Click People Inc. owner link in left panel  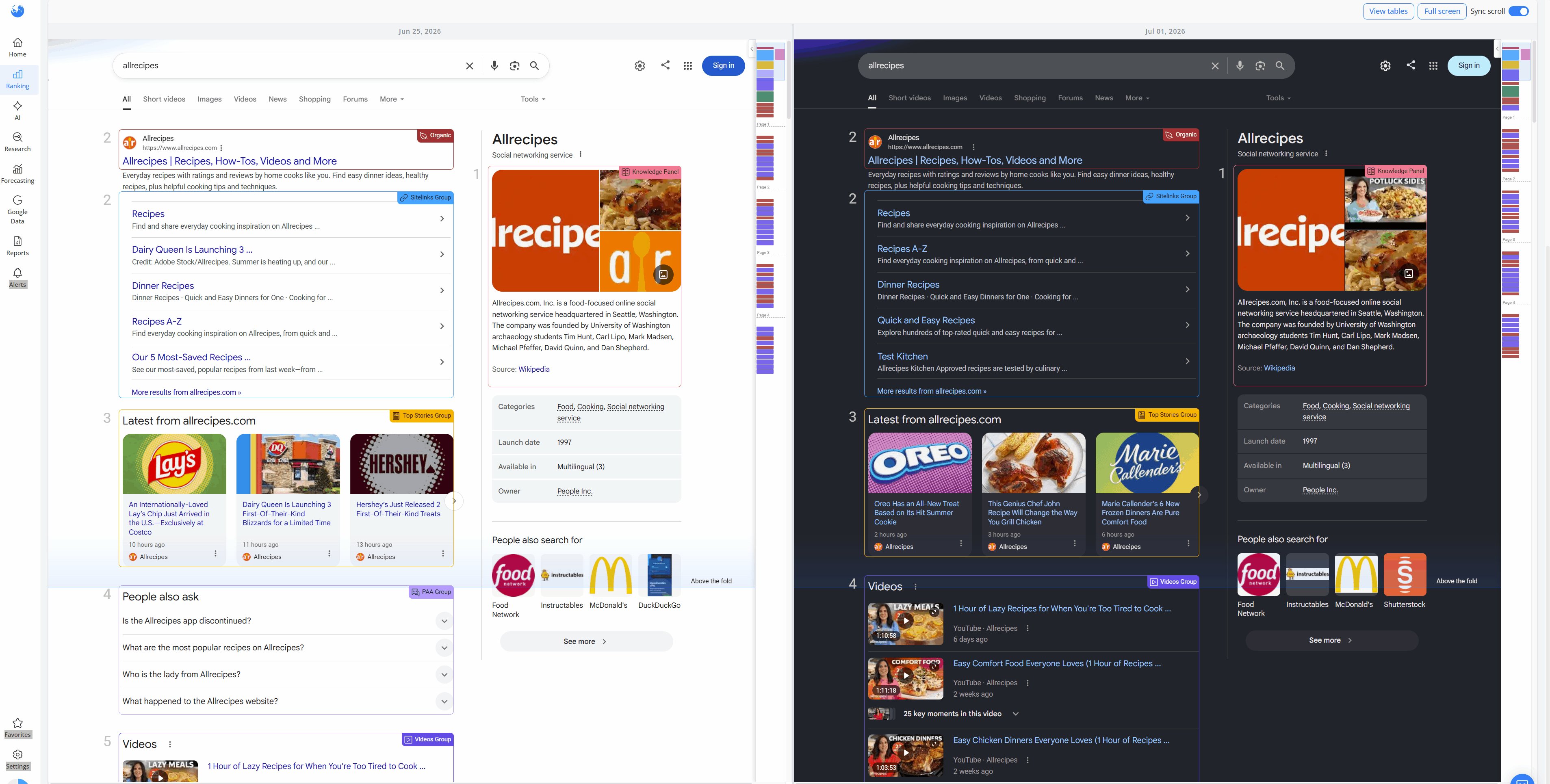[x=574, y=491]
